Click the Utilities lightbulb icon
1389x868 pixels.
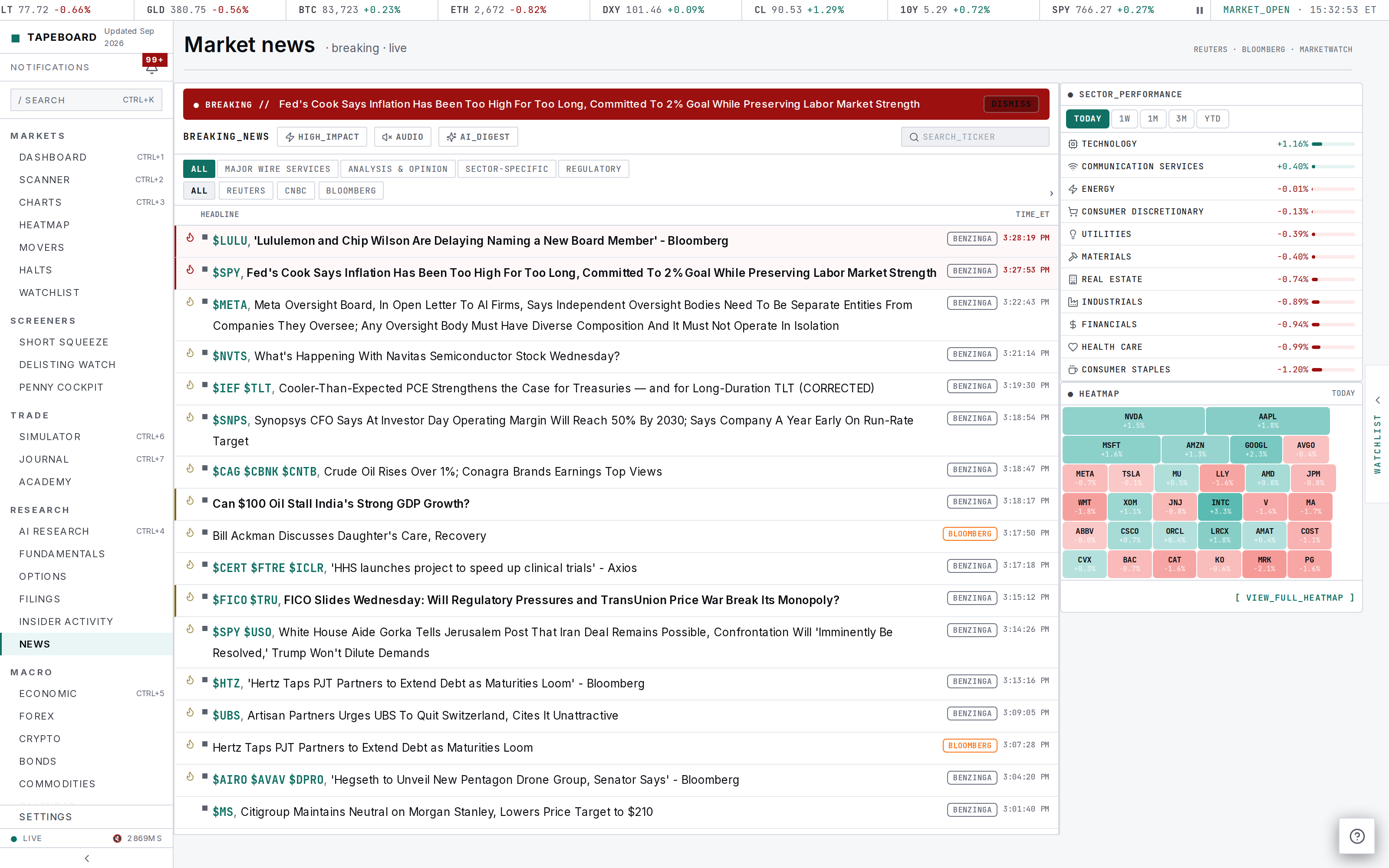click(1073, 234)
